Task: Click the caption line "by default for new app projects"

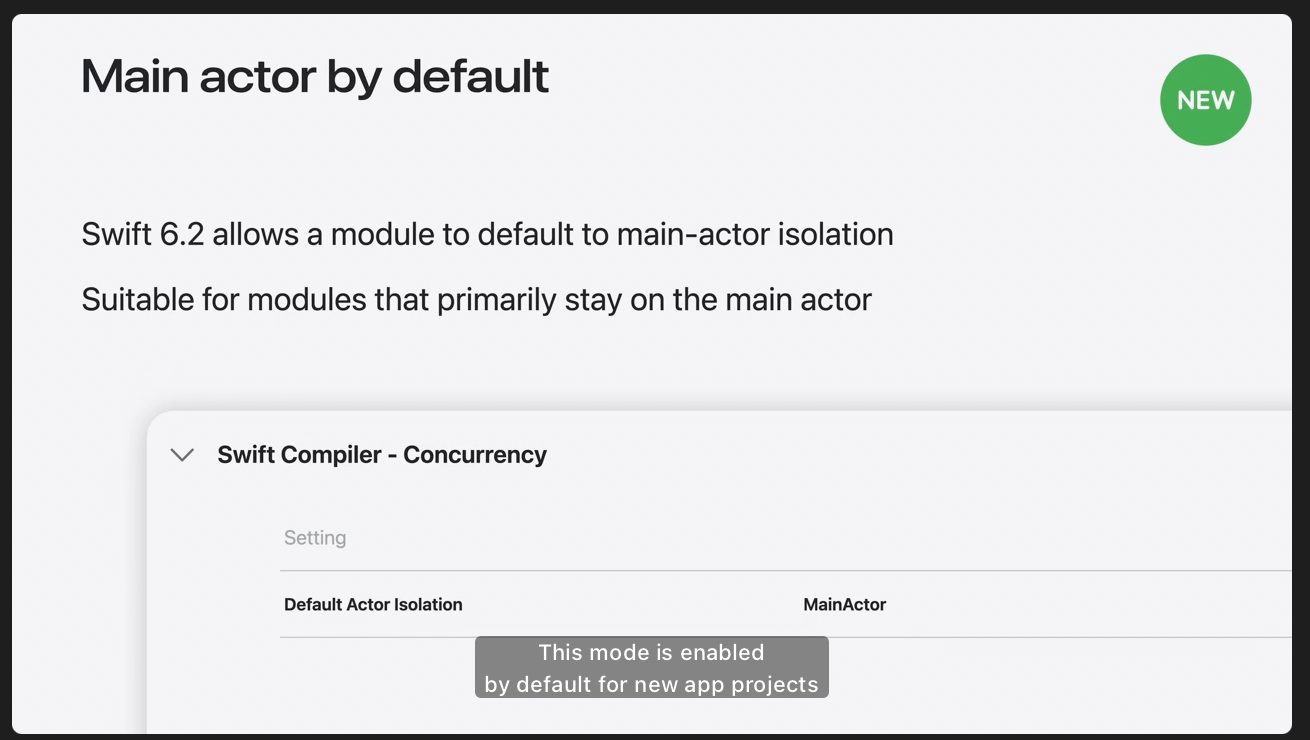Action: click(651, 685)
